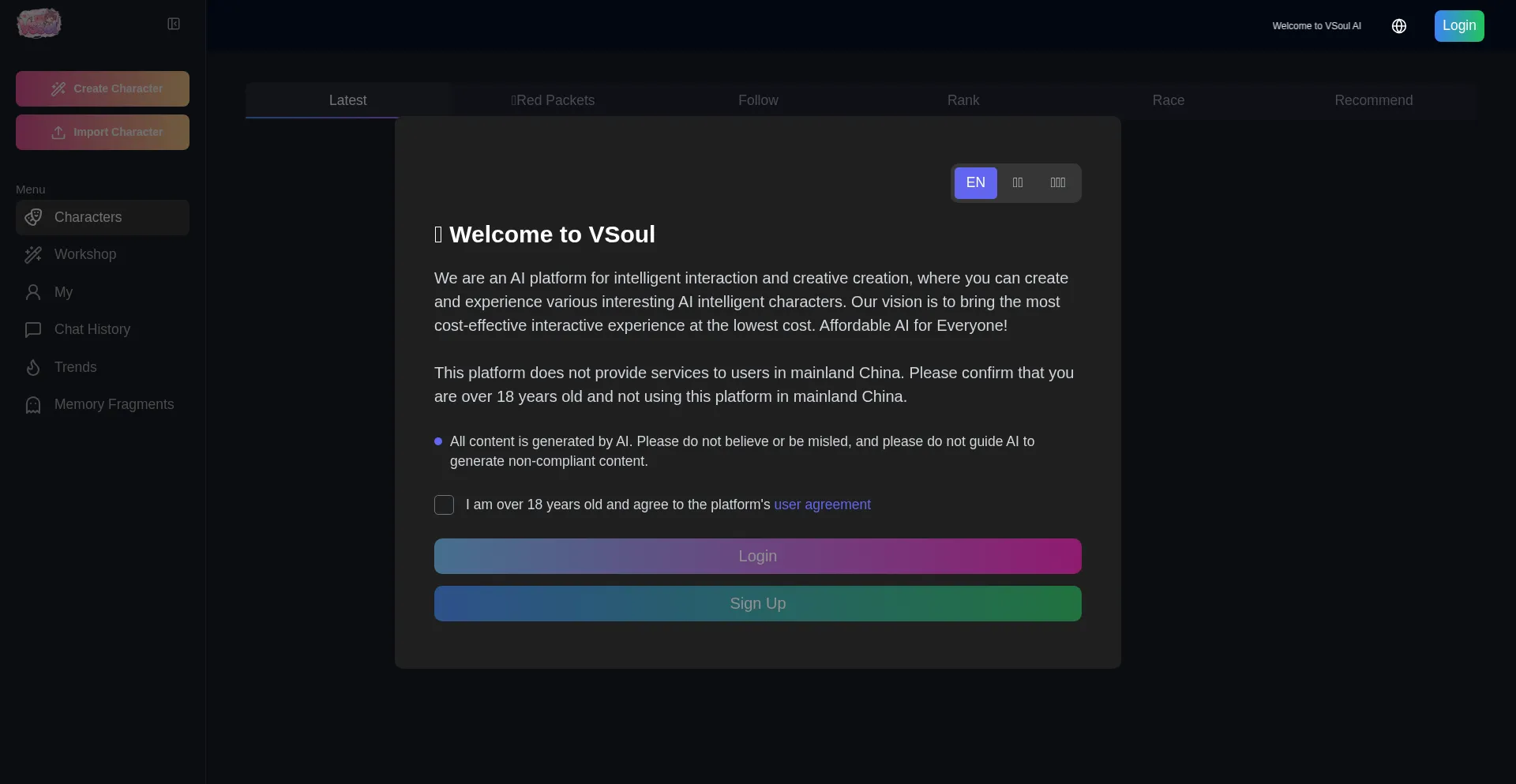Screen dimensions: 1516x784
Task: Tick the over-18 agreement checkbox
Action: (x=444, y=505)
